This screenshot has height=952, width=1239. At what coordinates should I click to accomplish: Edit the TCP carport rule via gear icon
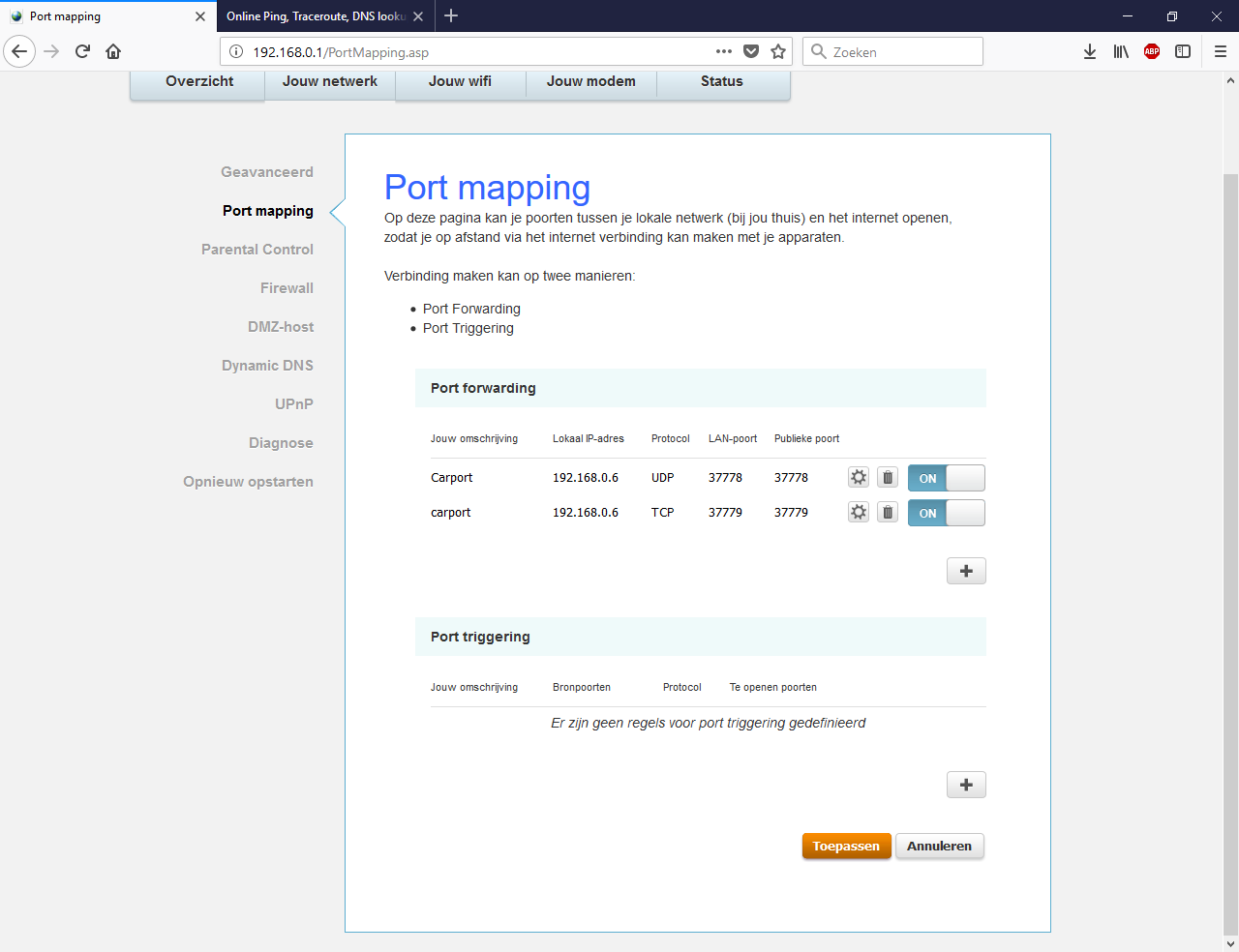tap(859, 512)
